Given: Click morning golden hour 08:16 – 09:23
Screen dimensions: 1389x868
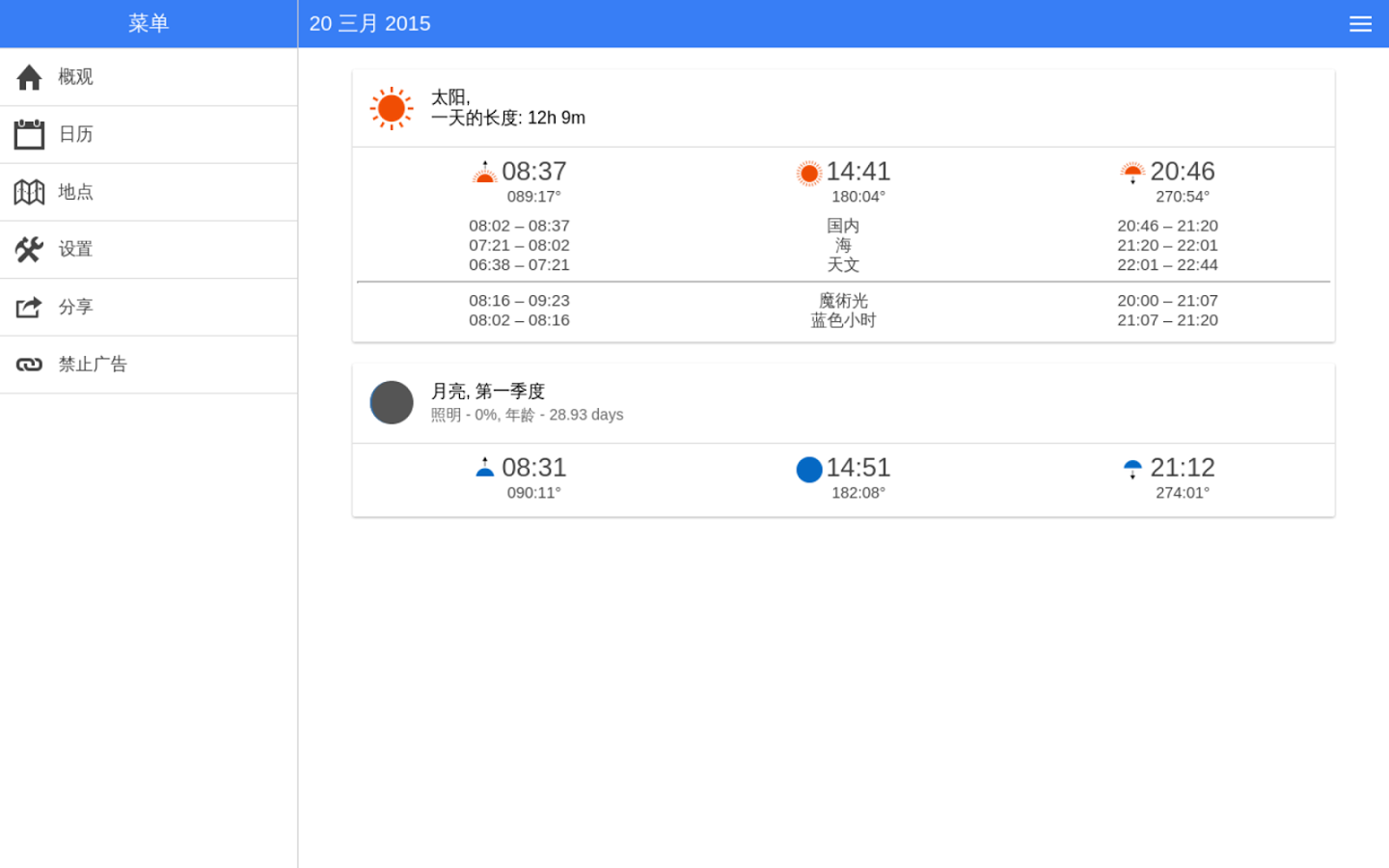Looking at the screenshot, I should pos(519,301).
